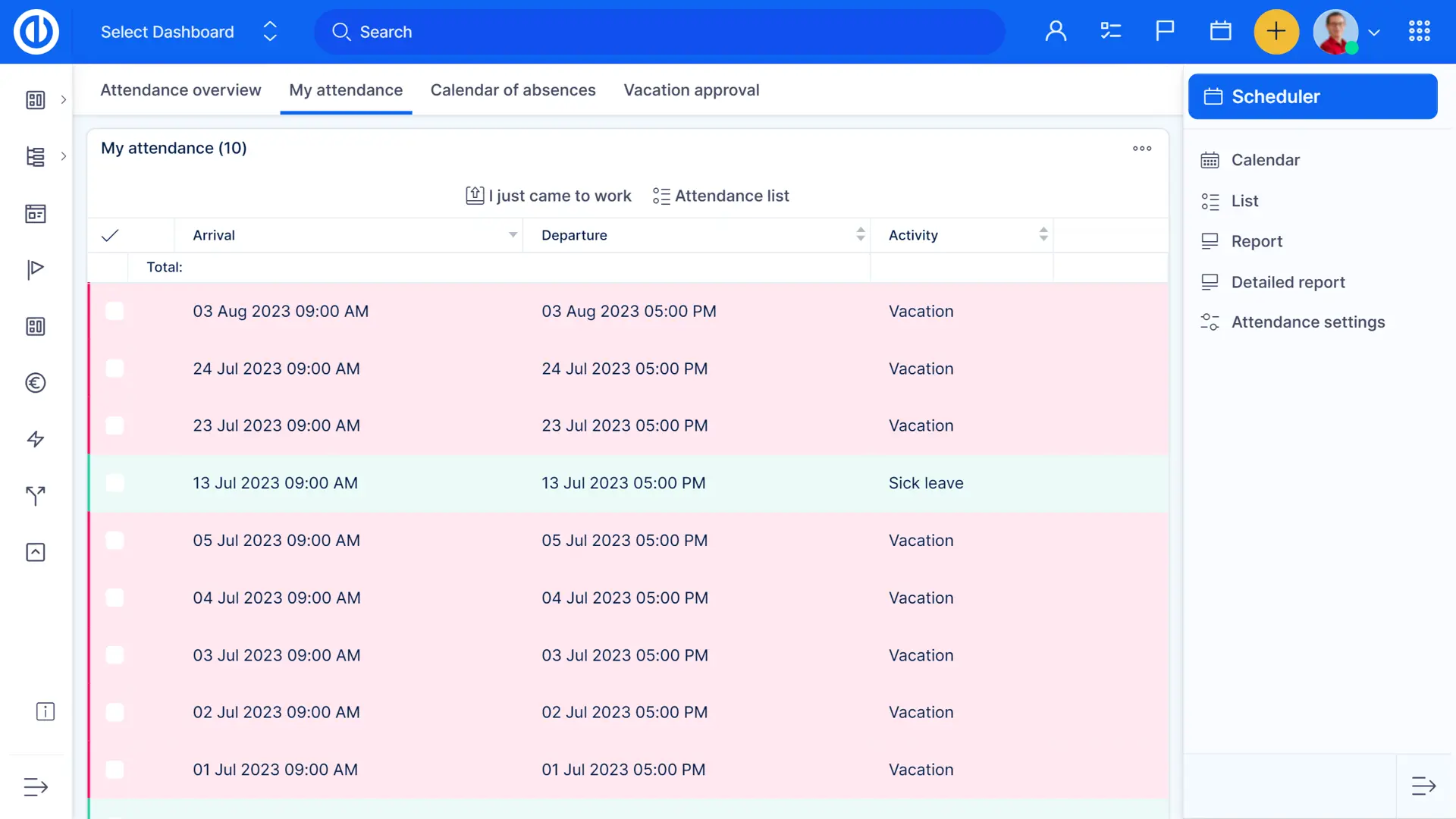Click the yellow plus add button
The width and height of the screenshot is (1456, 819).
click(1276, 32)
